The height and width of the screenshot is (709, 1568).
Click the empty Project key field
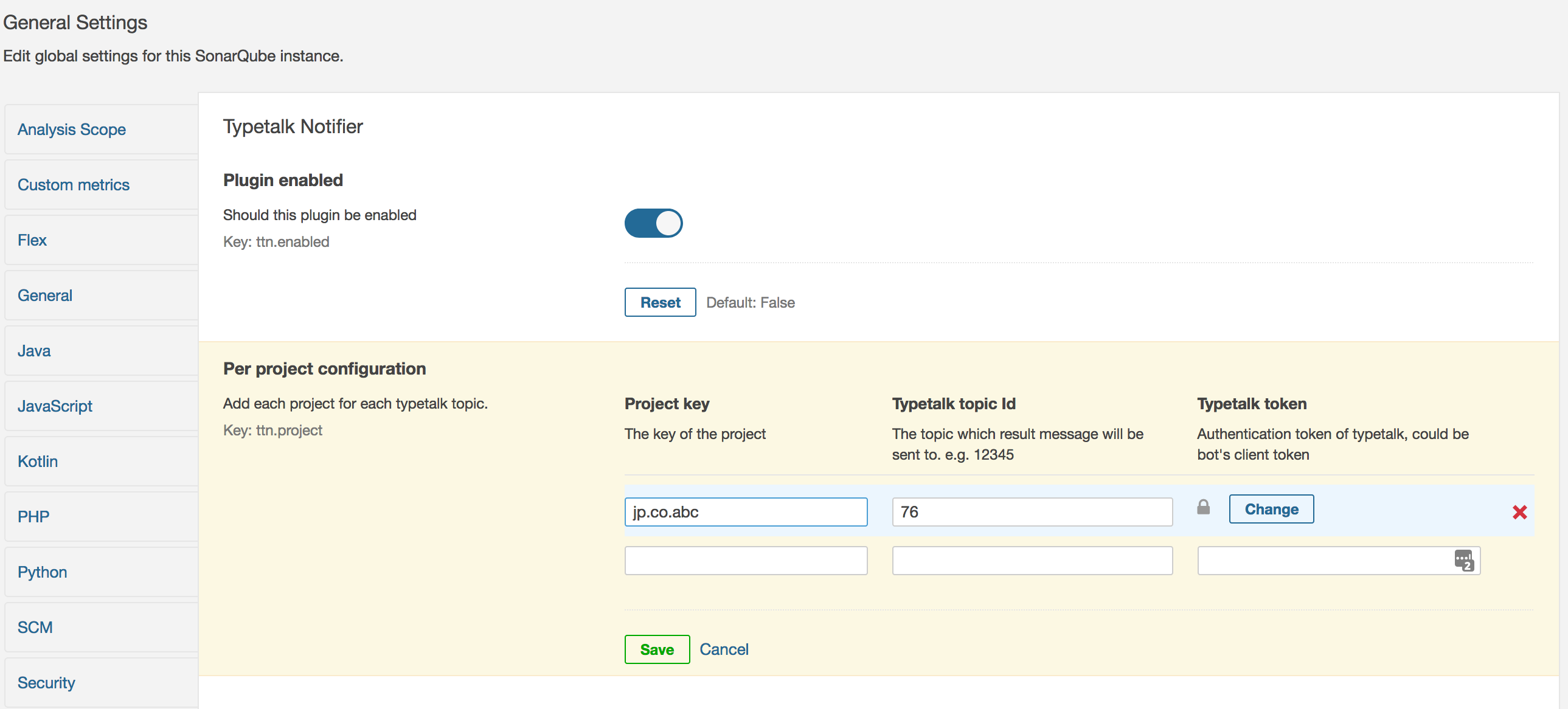point(745,560)
